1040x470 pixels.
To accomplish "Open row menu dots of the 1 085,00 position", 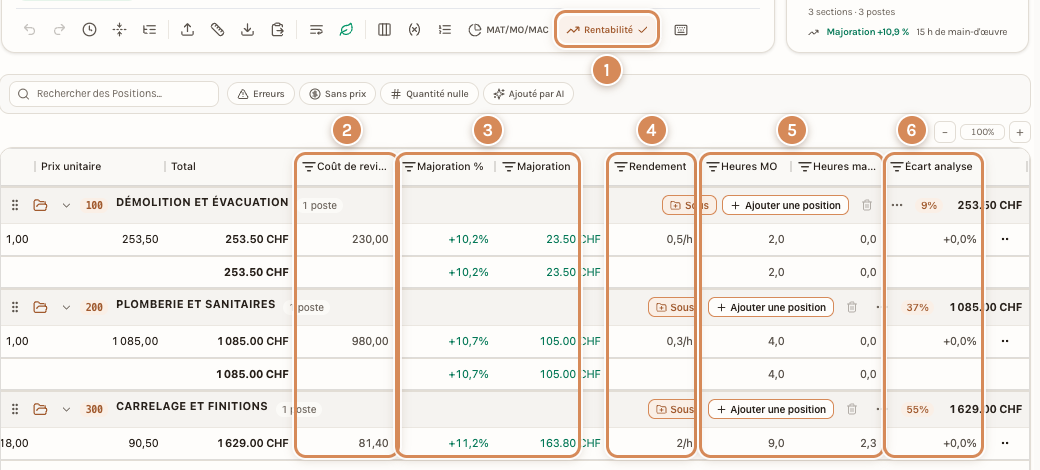I will coord(1004,341).
